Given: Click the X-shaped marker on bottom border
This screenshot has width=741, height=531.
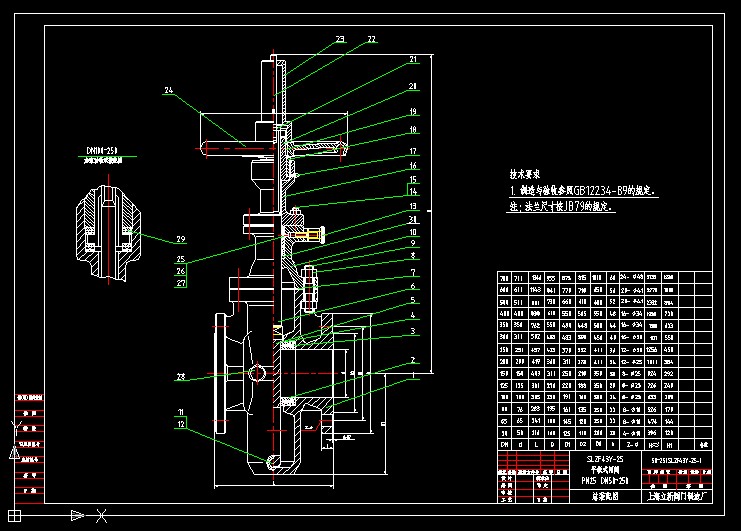Looking at the screenshot, I should [x=101, y=516].
